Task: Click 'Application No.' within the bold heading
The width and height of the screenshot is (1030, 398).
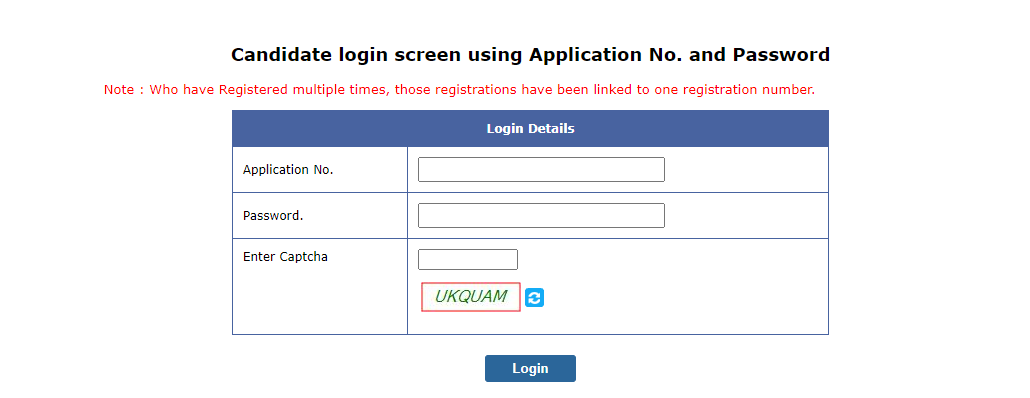Action: (595, 55)
